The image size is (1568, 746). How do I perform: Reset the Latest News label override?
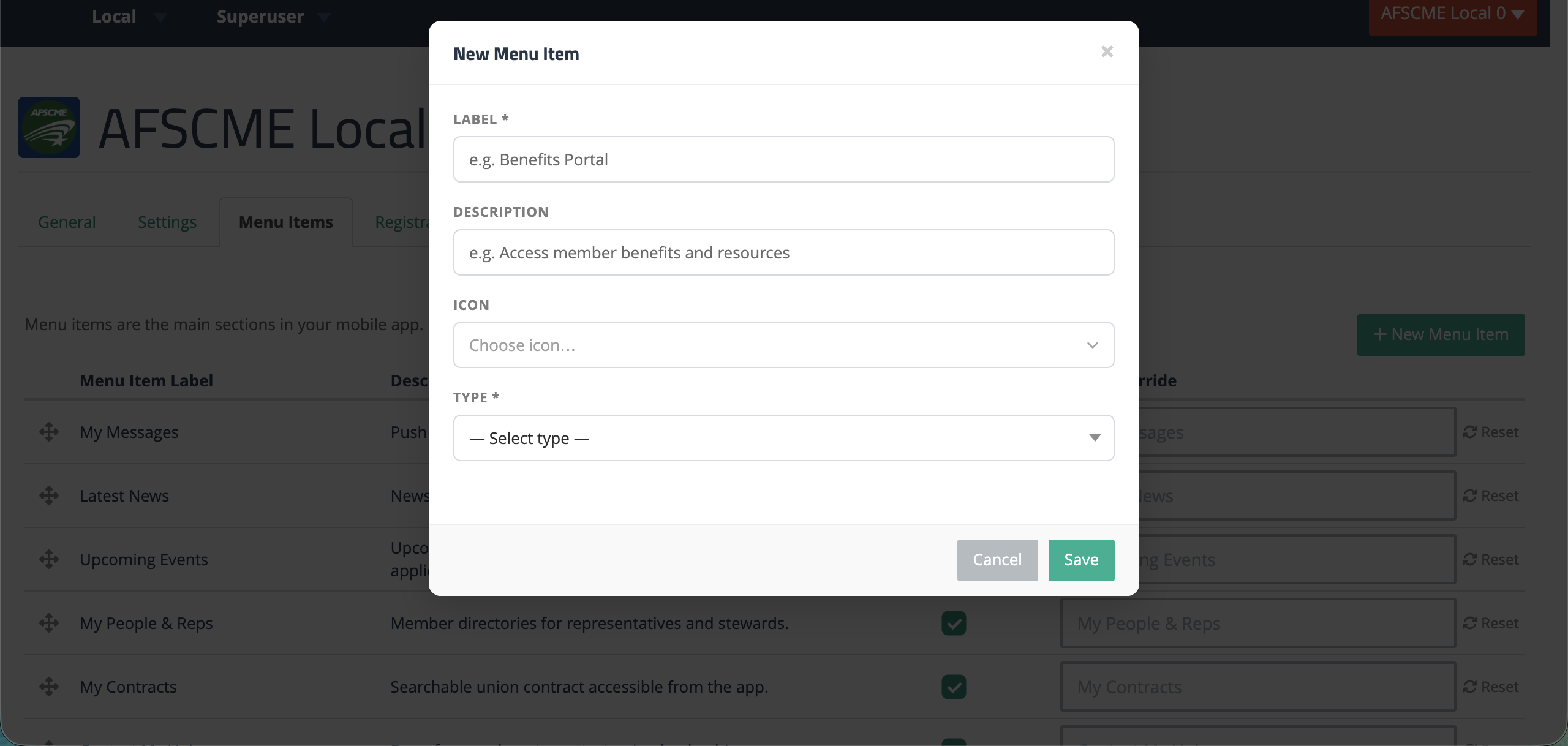tap(1491, 495)
